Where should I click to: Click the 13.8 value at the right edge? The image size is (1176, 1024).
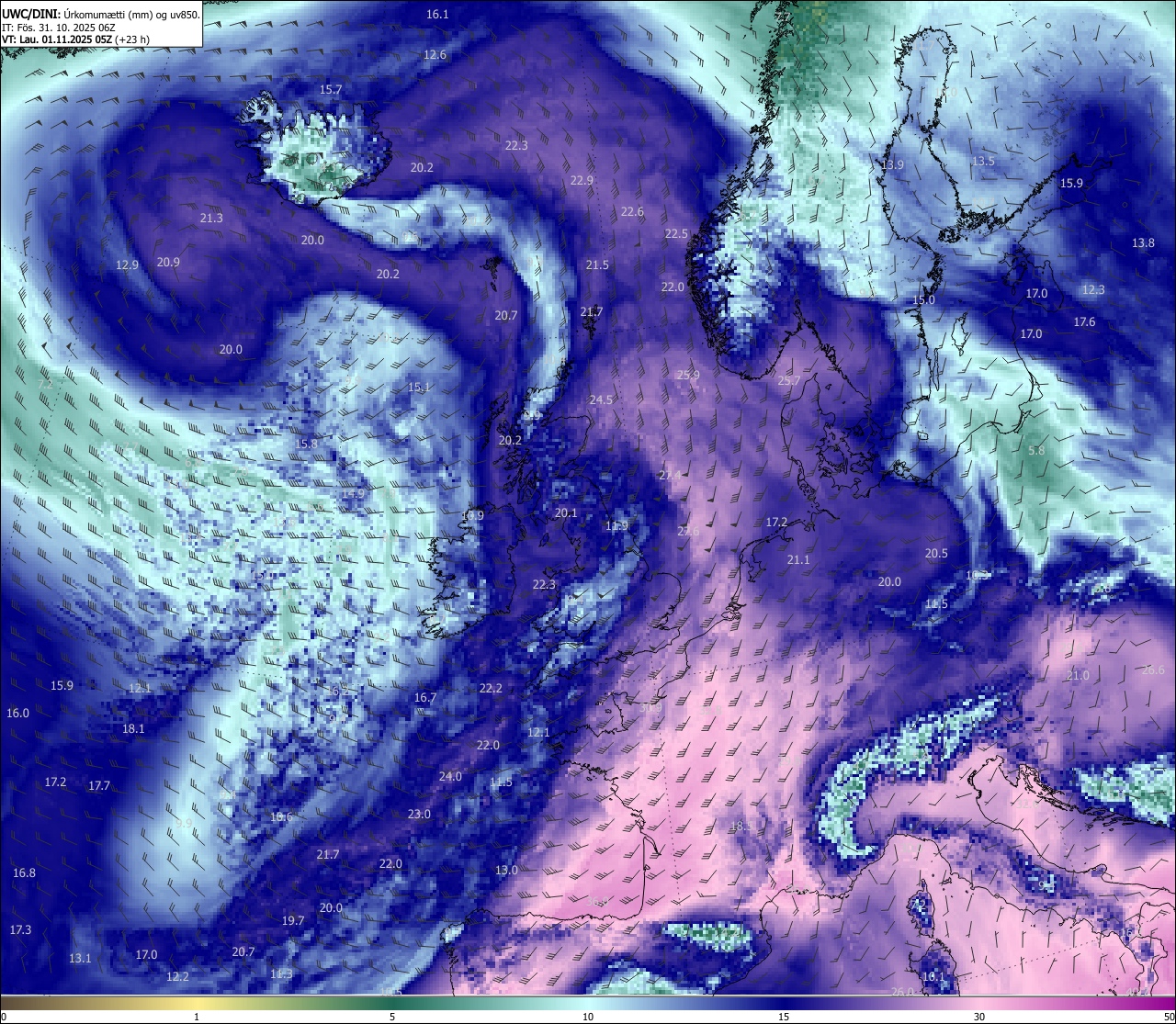pyautogui.click(x=1143, y=243)
